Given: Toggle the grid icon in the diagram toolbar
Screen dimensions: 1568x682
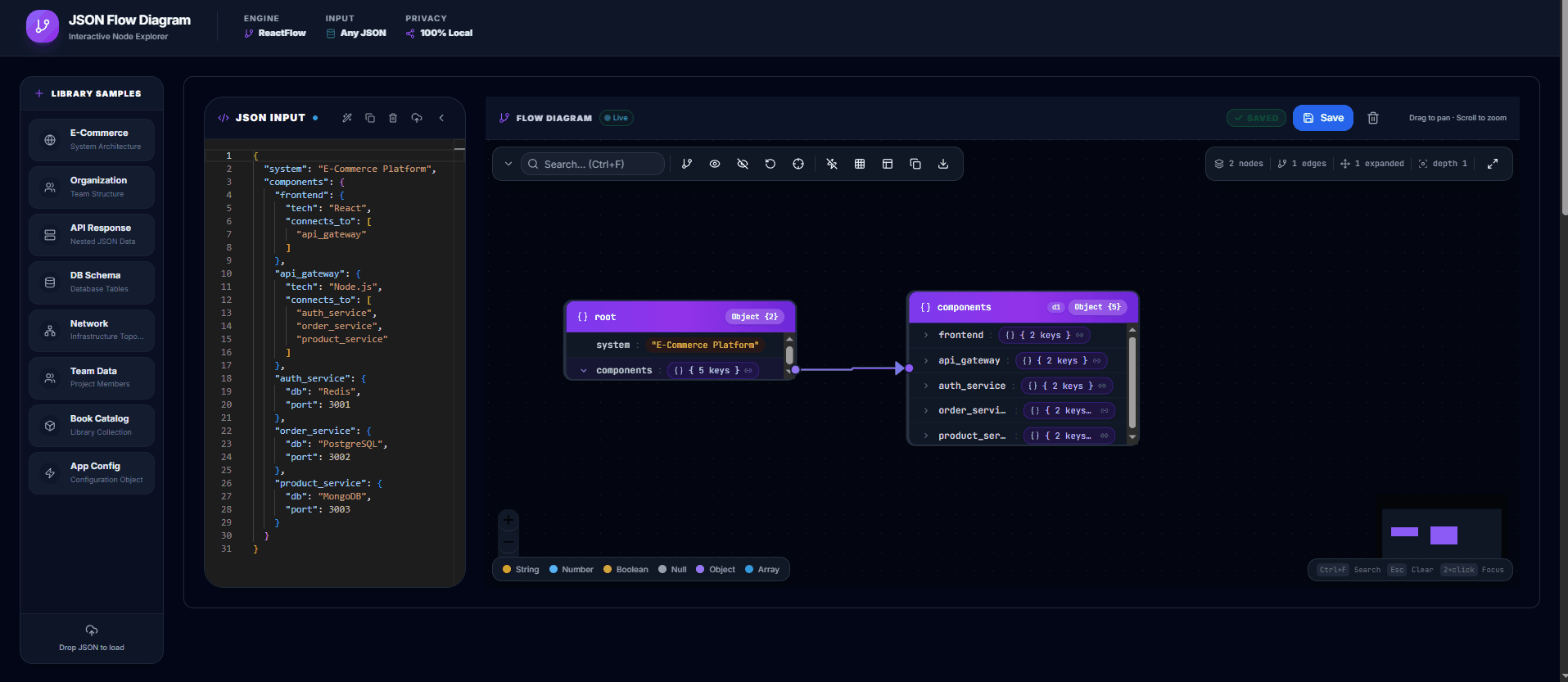Looking at the screenshot, I should pyautogui.click(x=860, y=164).
